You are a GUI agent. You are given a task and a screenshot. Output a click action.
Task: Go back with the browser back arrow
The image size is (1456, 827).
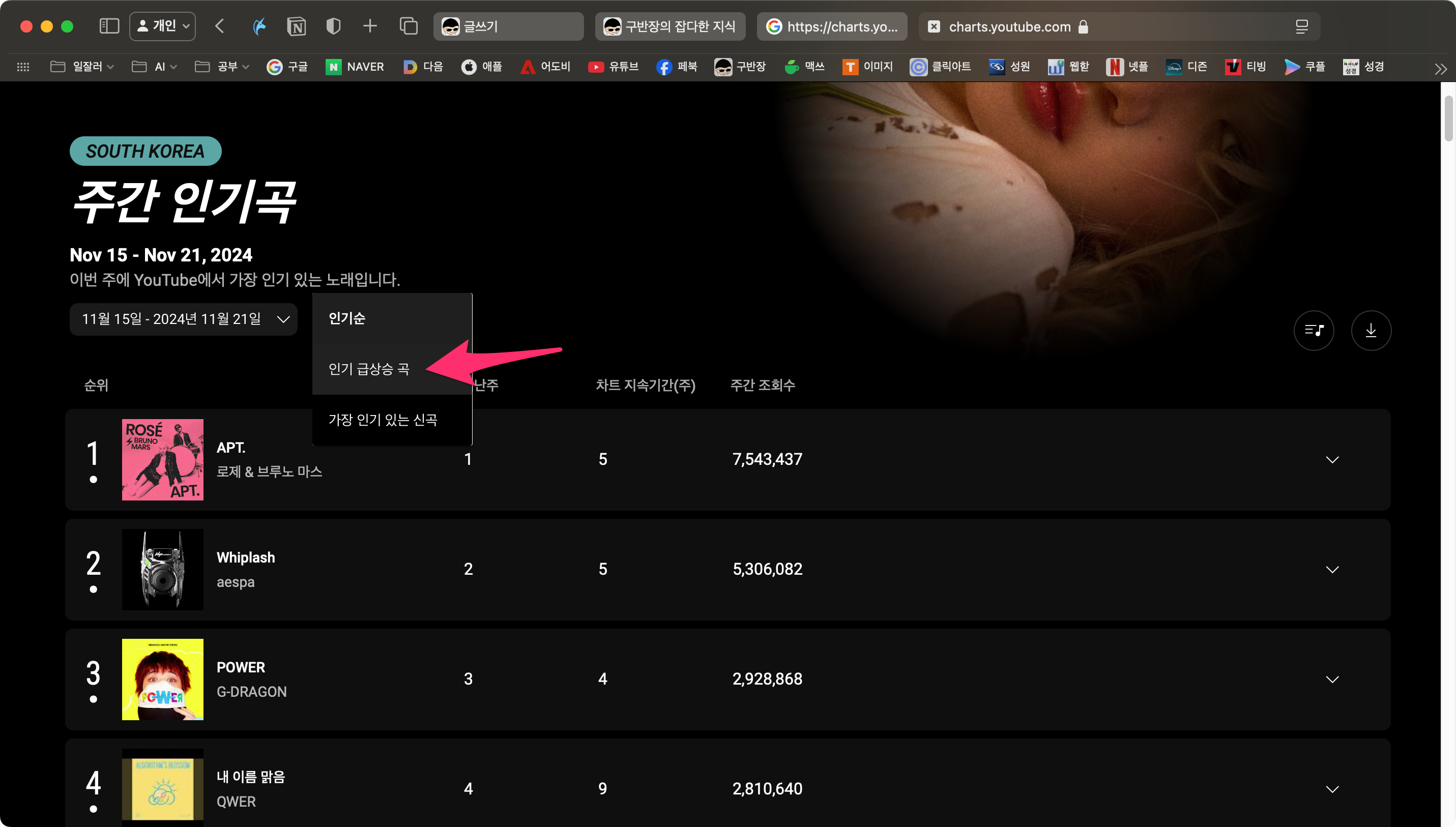tap(220, 26)
